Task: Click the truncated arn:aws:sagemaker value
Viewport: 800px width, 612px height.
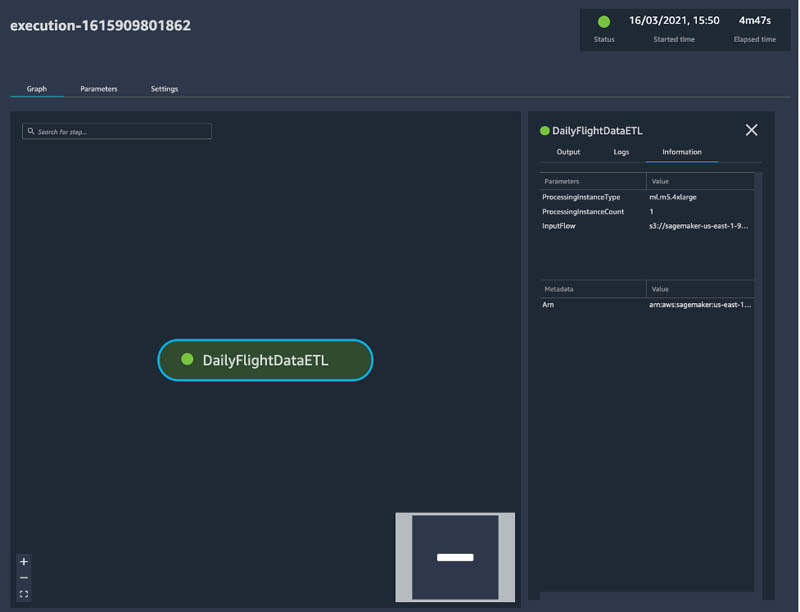Action: click(700, 304)
